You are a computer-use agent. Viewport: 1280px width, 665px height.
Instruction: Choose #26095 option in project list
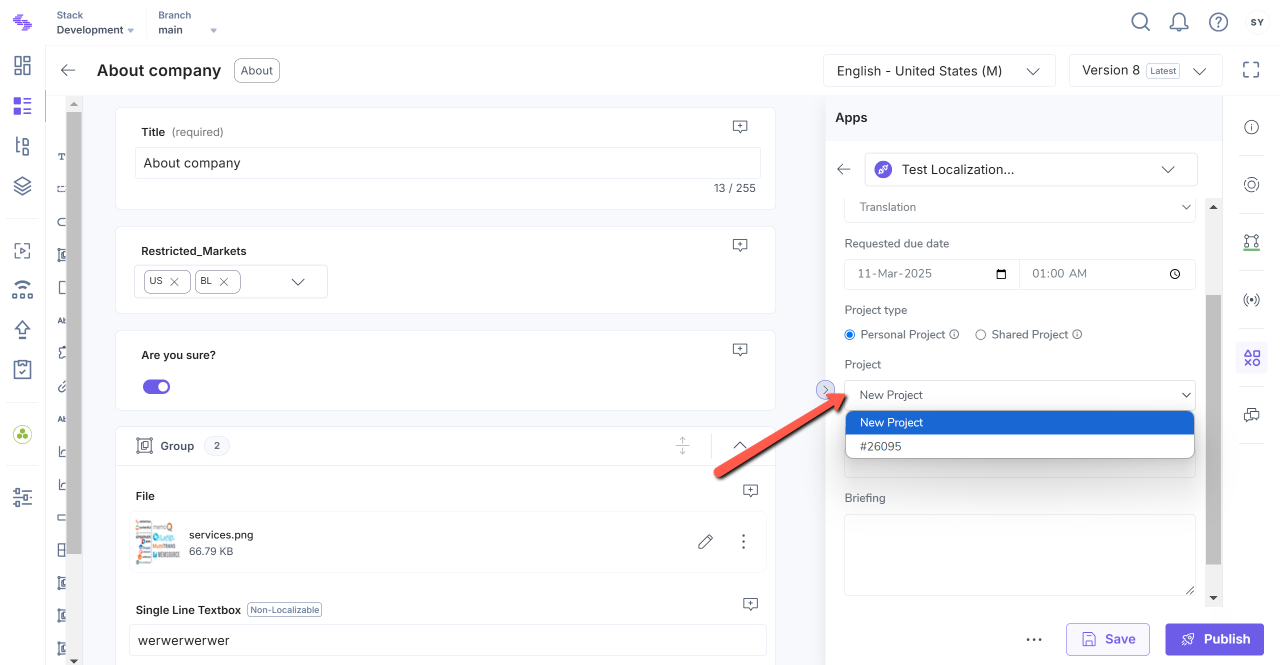point(1020,447)
